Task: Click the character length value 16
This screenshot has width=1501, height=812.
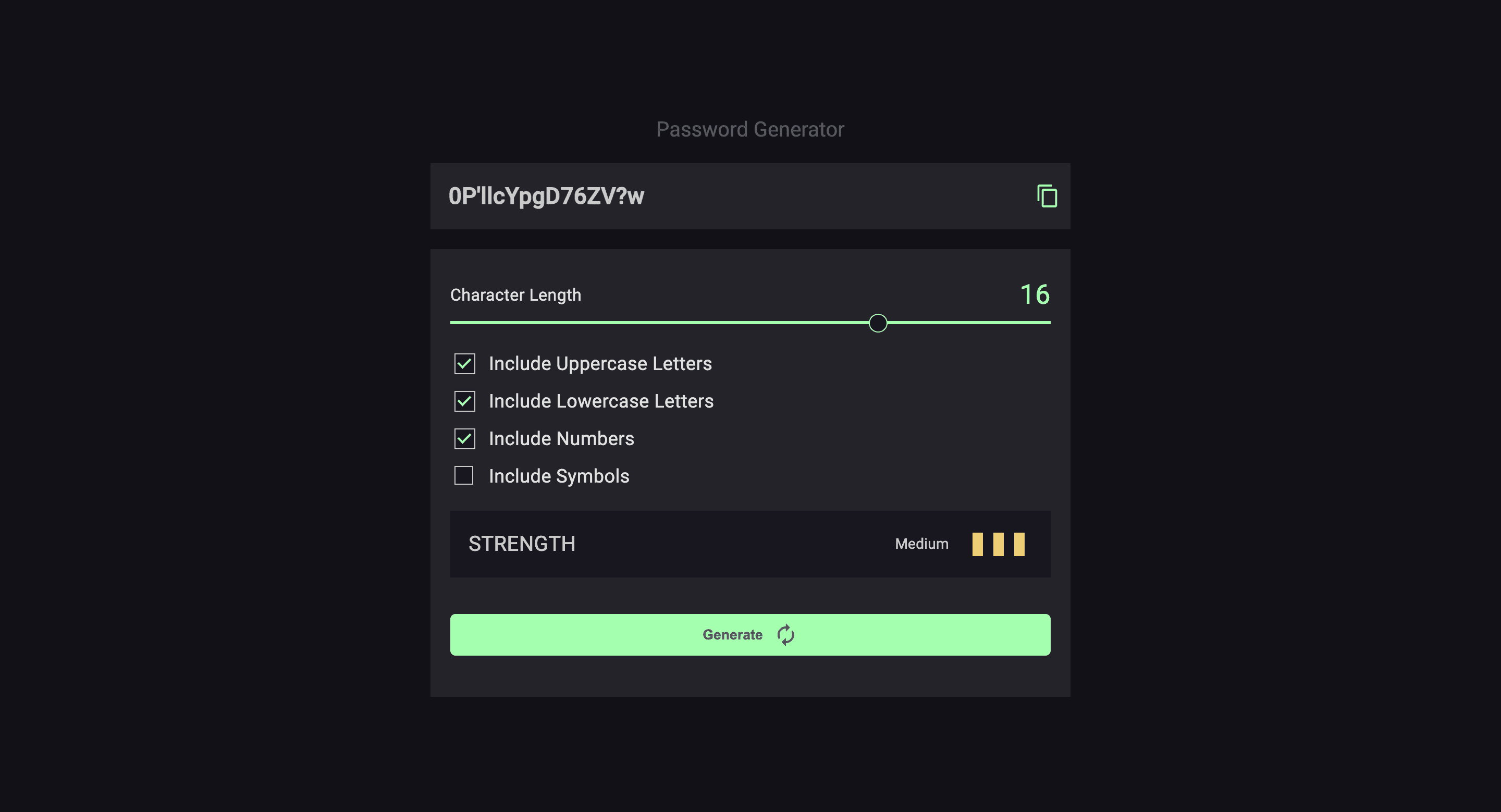Action: coord(1034,294)
